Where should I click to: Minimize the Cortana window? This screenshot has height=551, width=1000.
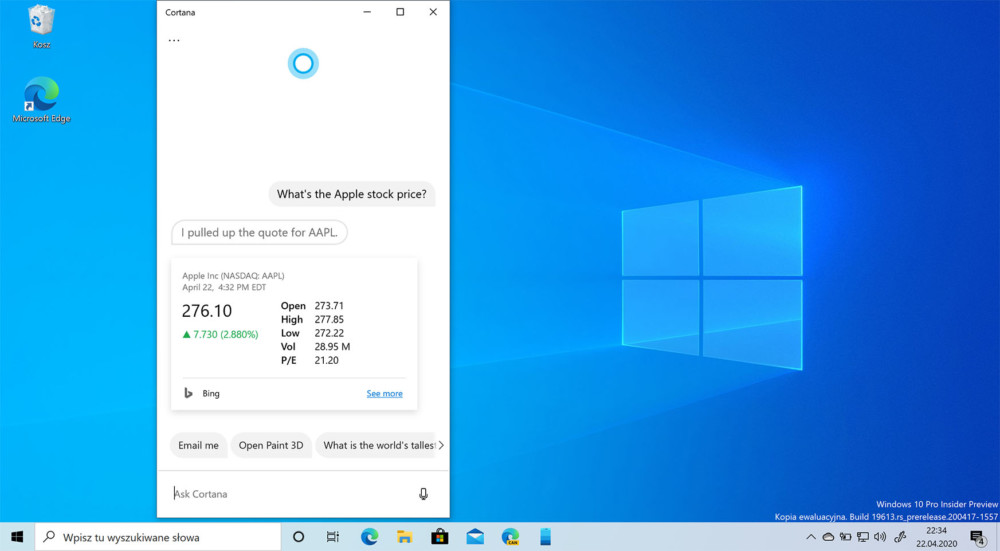pos(367,11)
